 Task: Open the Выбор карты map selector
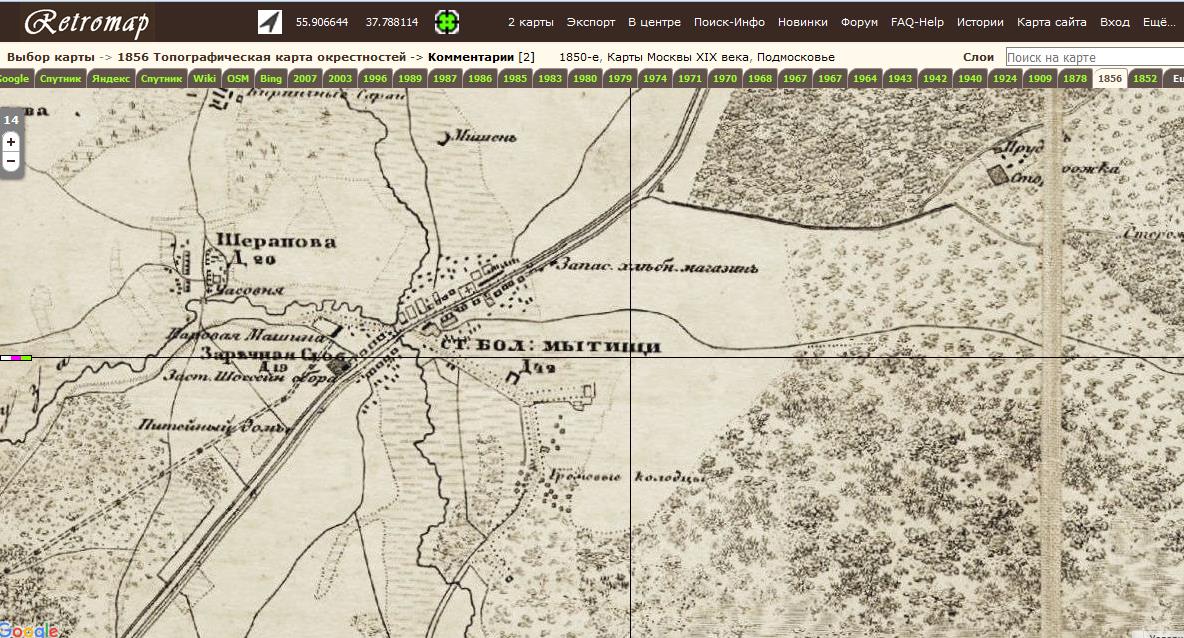(x=49, y=58)
